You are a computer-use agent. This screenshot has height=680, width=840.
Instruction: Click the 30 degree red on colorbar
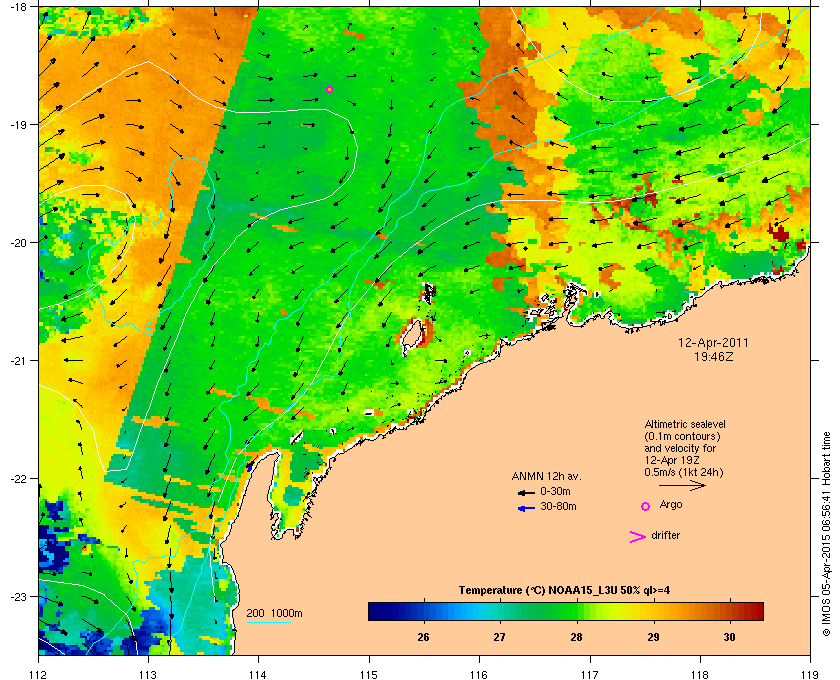[x=730, y=611]
